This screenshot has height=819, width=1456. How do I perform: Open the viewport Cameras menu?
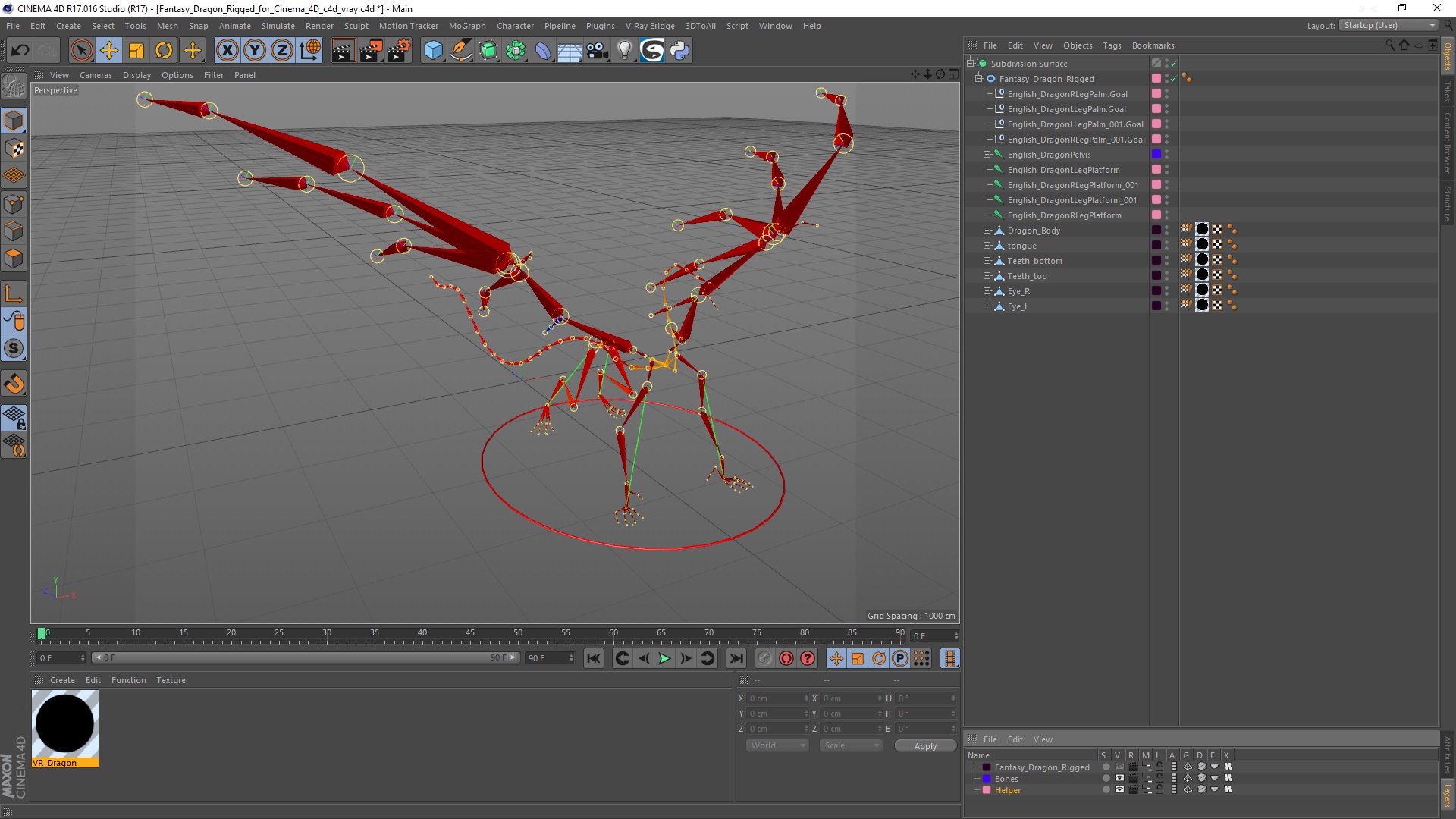(96, 75)
